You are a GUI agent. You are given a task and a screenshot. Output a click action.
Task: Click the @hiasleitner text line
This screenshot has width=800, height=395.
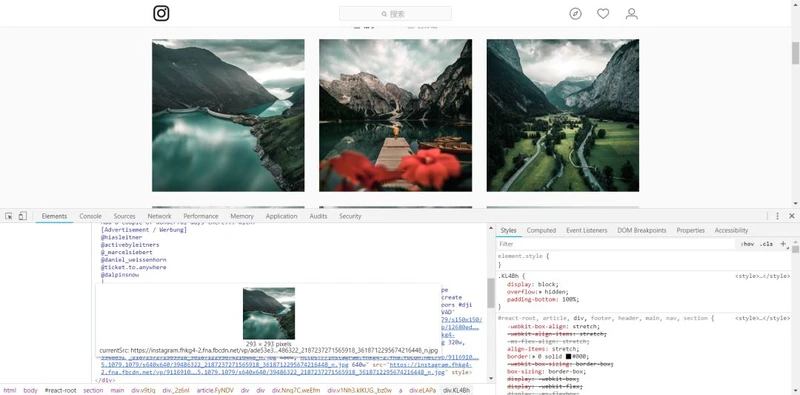pos(121,237)
